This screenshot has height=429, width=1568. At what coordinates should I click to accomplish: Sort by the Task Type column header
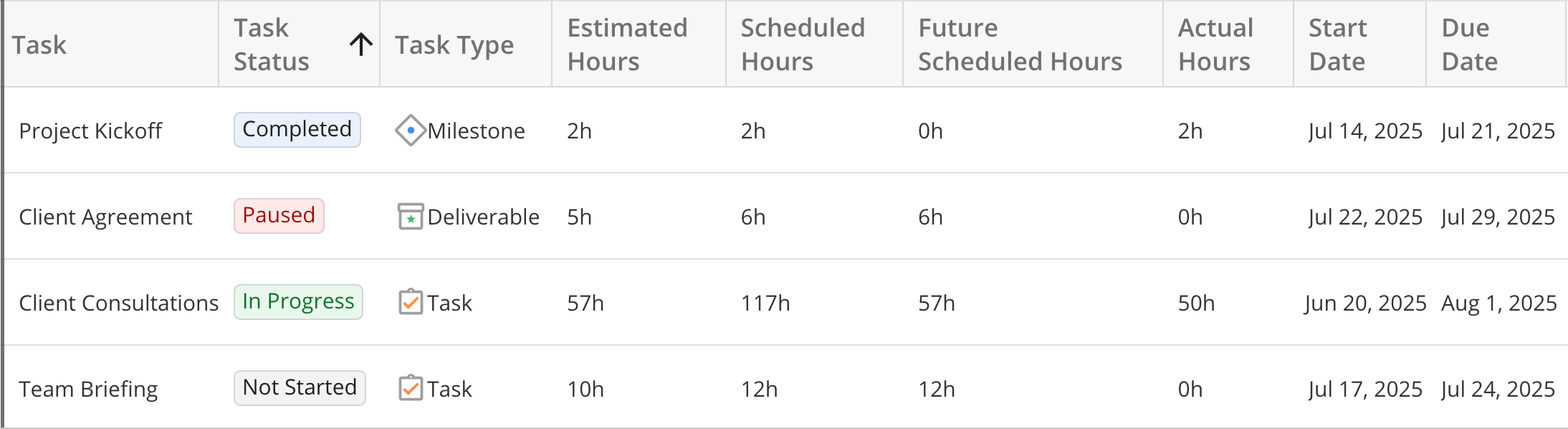pyautogui.click(x=454, y=45)
